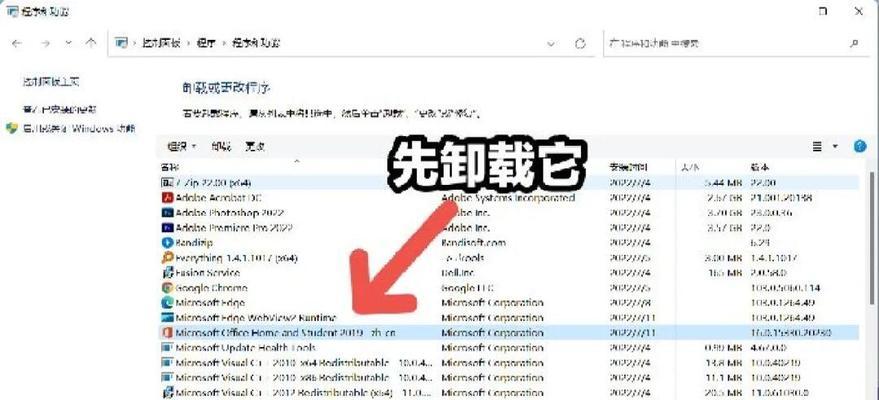Sort by the 名称 (Name) column header

point(170,167)
